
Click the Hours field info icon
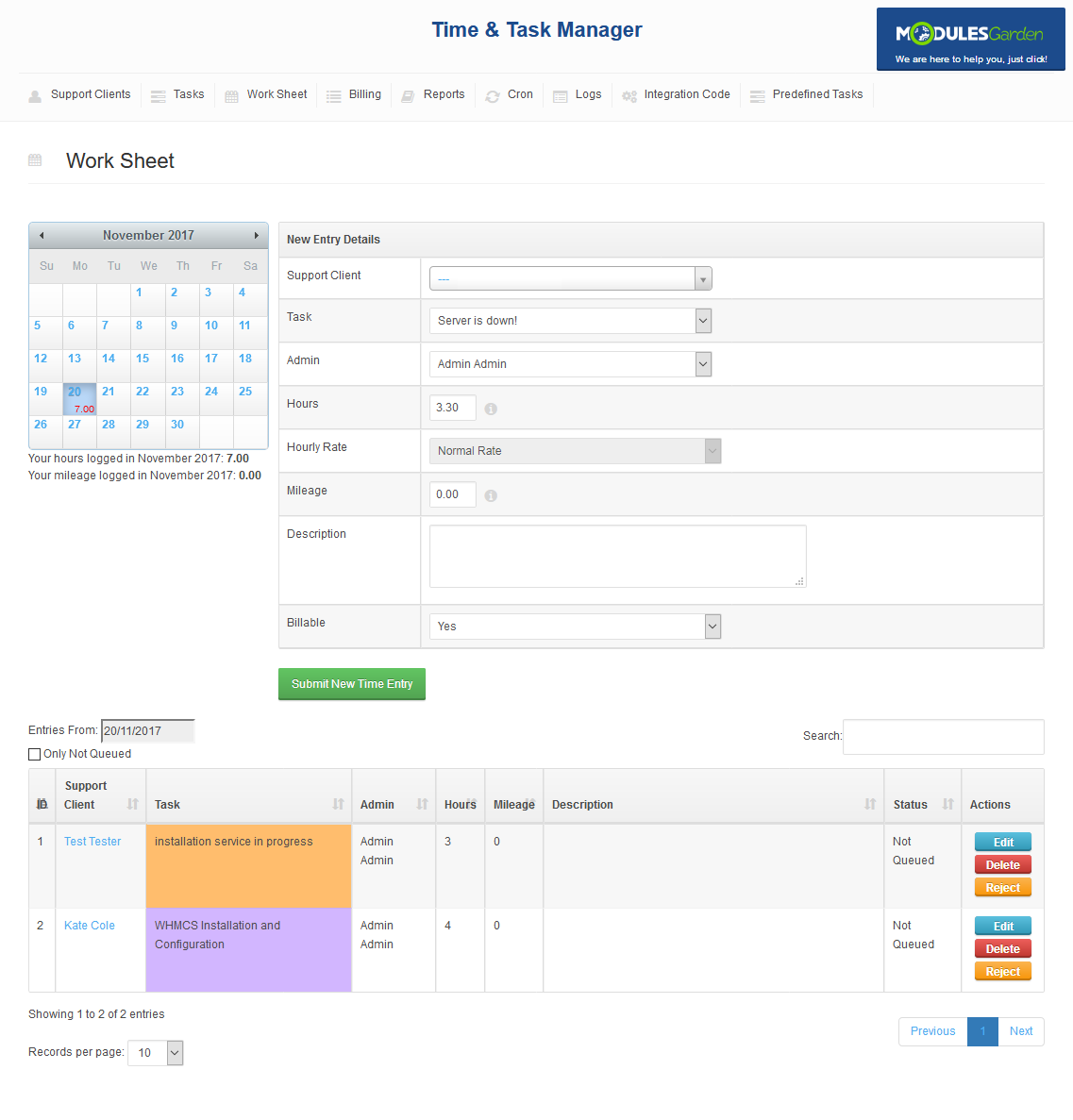tap(491, 409)
